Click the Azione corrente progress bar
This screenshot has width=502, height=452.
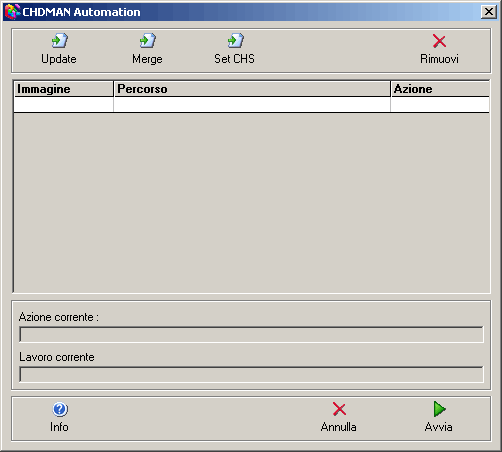pyautogui.click(x=251, y=334)
